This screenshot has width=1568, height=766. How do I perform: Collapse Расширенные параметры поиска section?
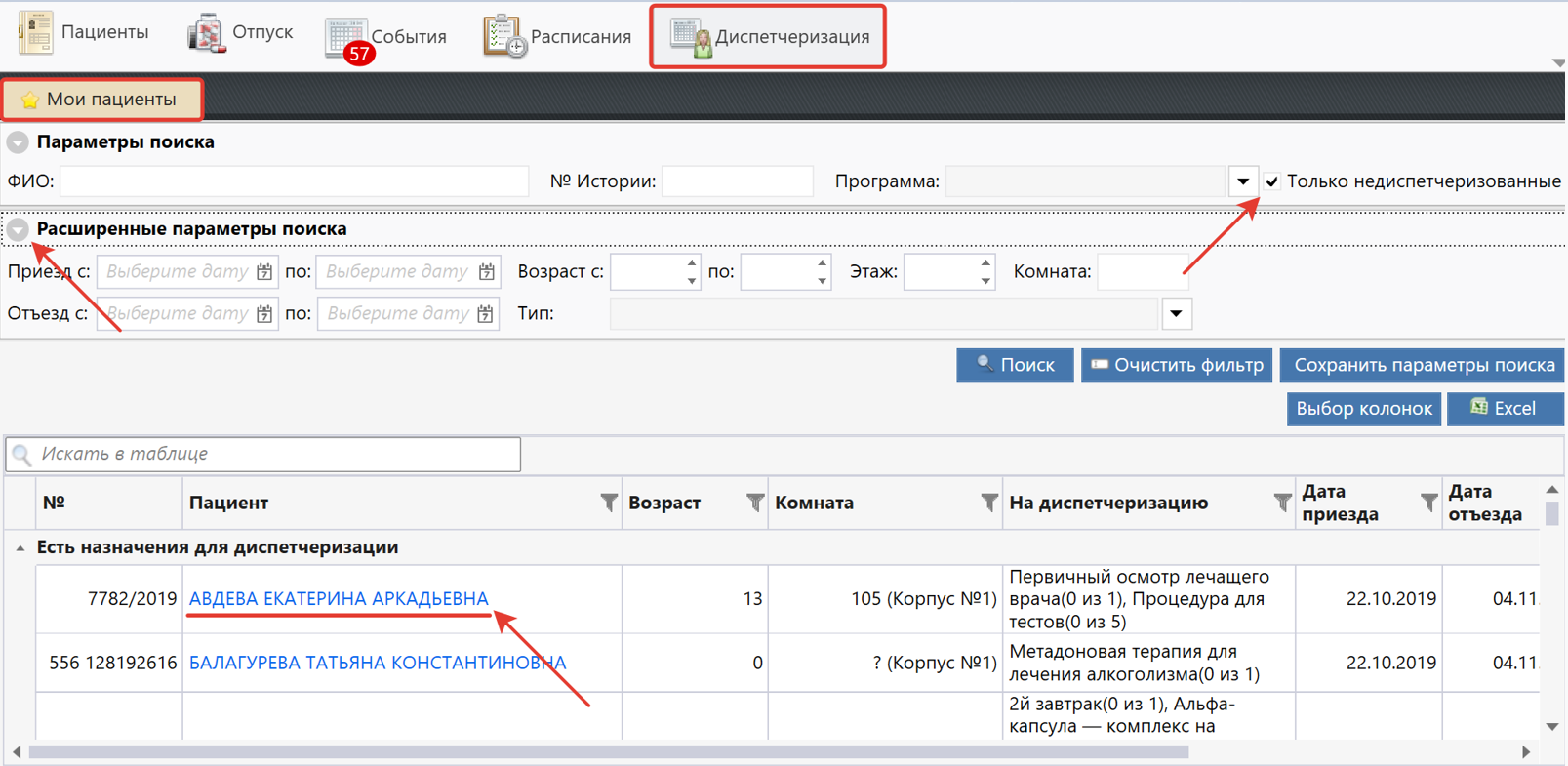click(18, 229)
